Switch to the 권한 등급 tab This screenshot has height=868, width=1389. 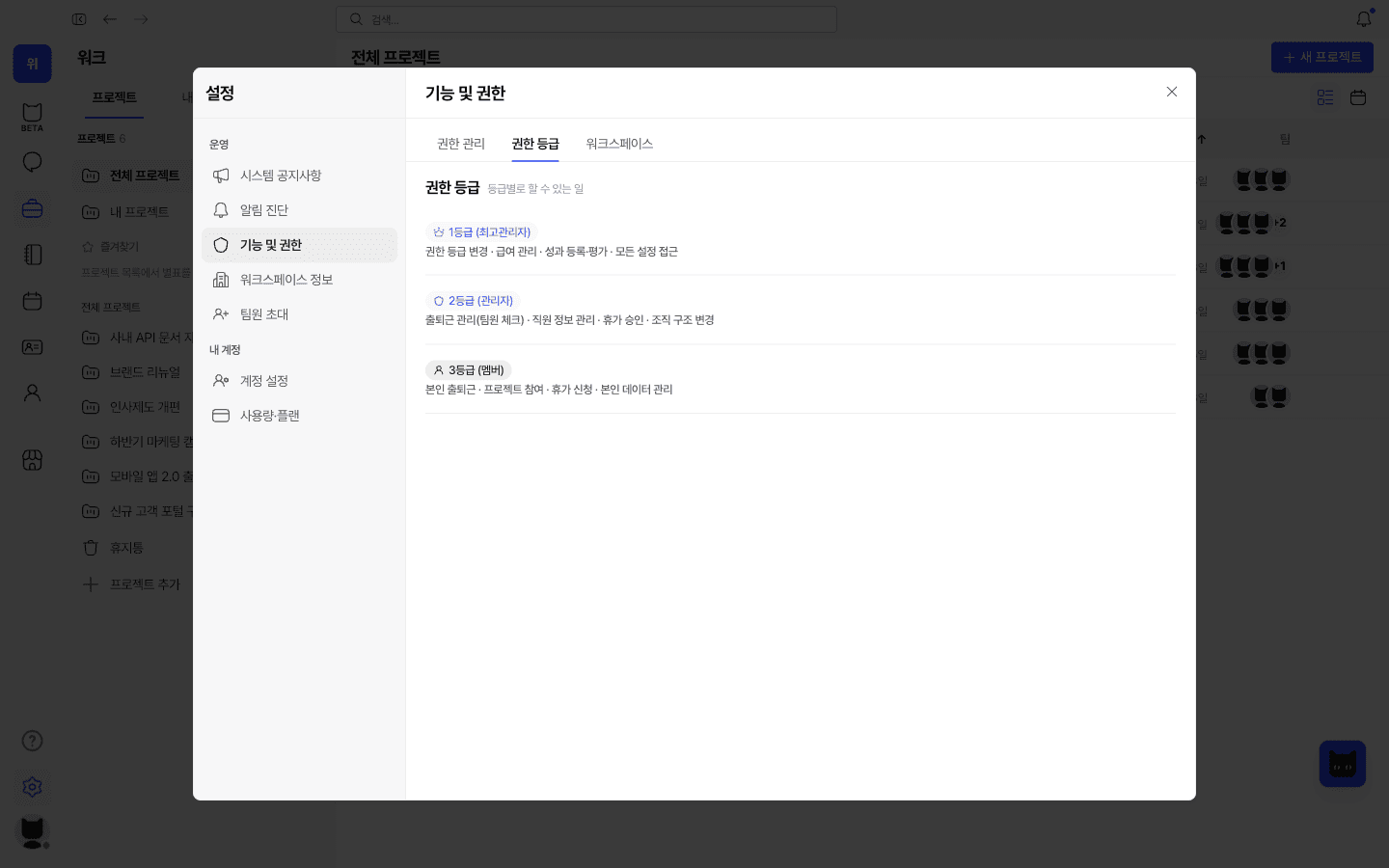point(535,144)
